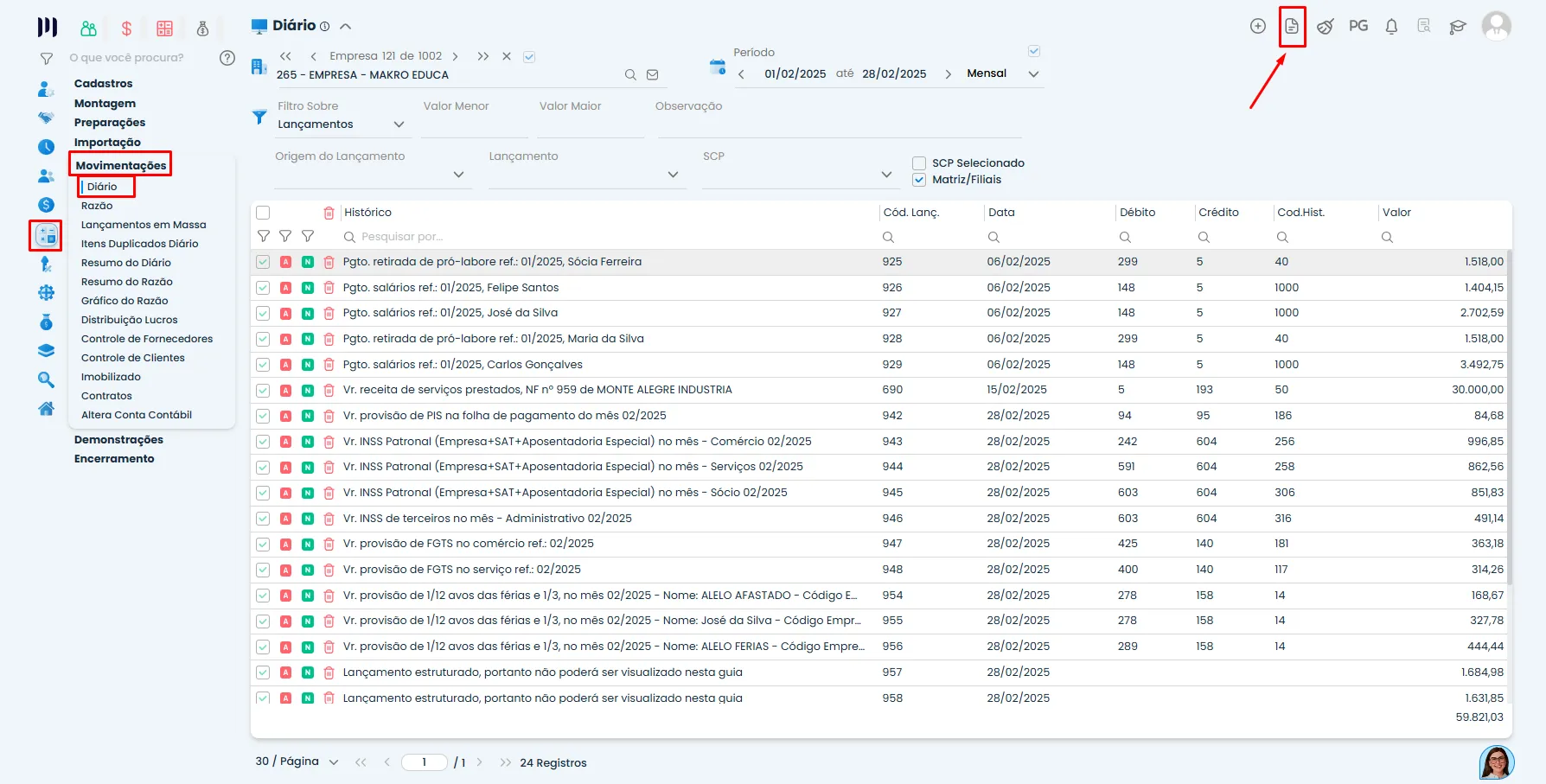Viewport: 1546px width, 784px height.
Task: Uncheck the Matriz/Filiais checkbox
Action: coord(919,180)
